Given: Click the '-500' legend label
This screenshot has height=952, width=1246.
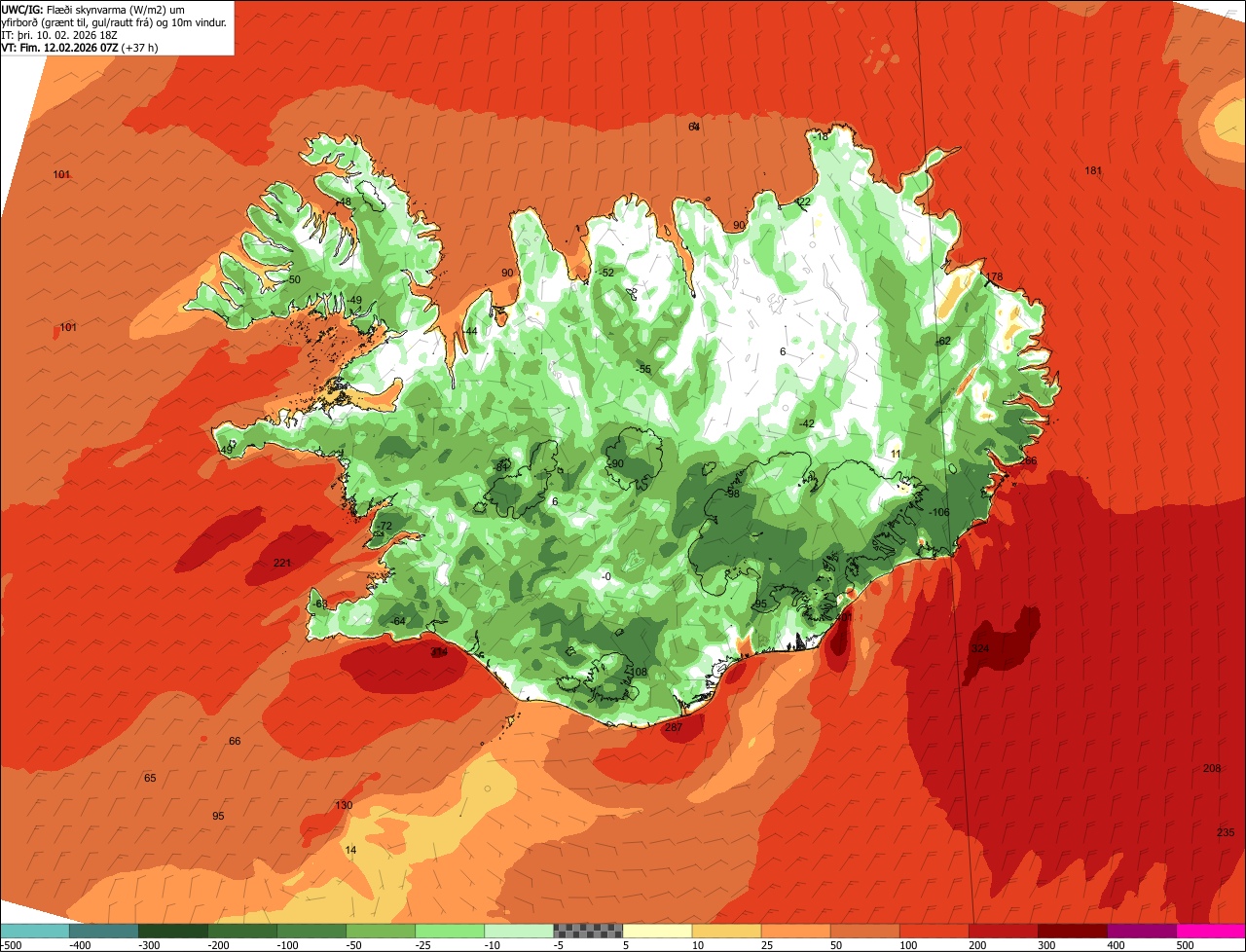Looking at the screenshot, I should tap(11, 945).
